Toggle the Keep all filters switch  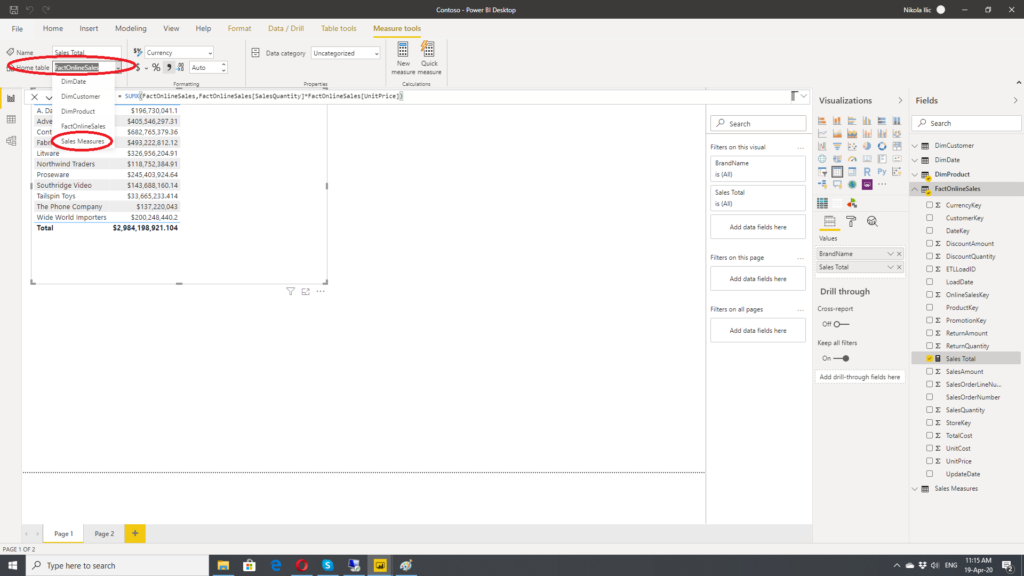(x=841, y=359)
